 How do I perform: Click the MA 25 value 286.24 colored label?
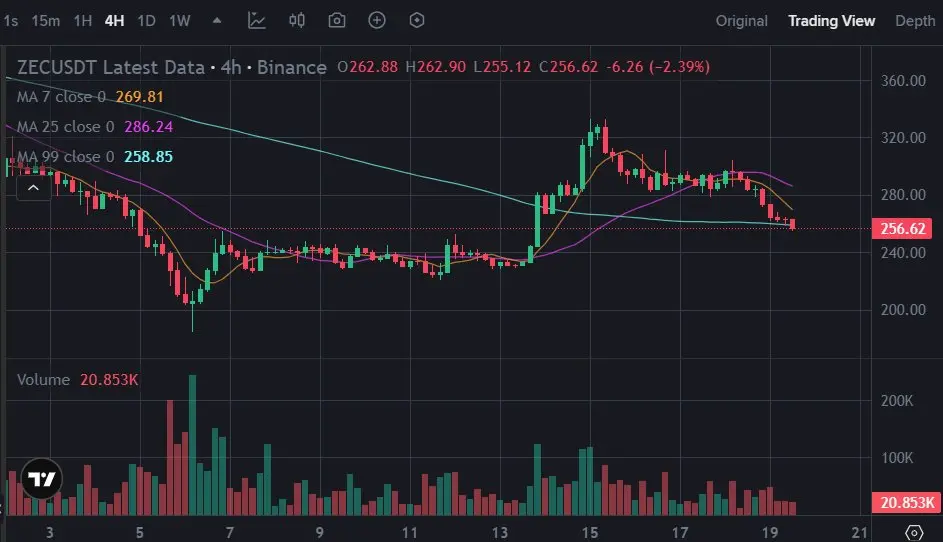[x=149, y=127]
